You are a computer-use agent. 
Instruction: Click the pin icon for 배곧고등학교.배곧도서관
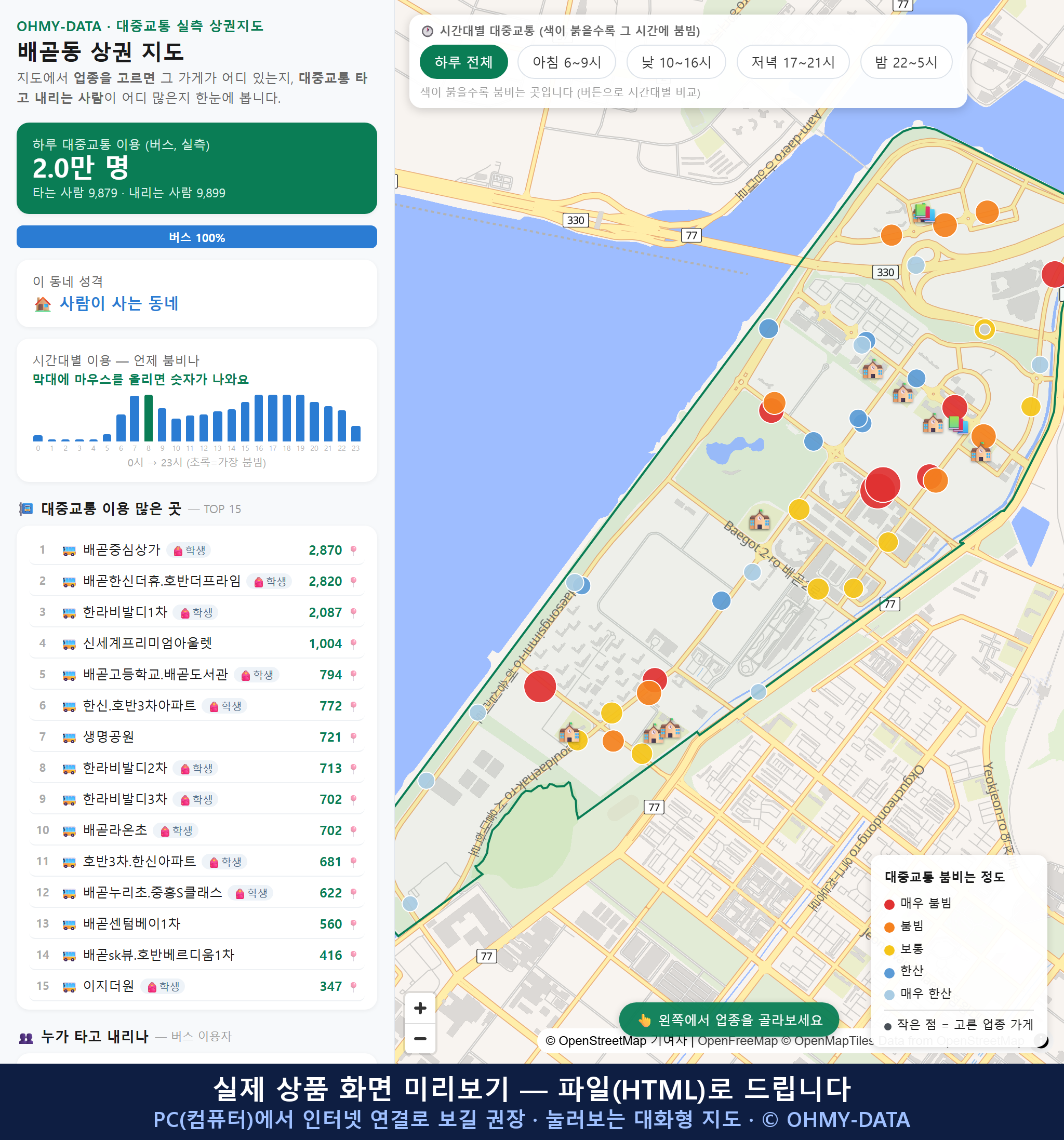[x=353, y=675]
